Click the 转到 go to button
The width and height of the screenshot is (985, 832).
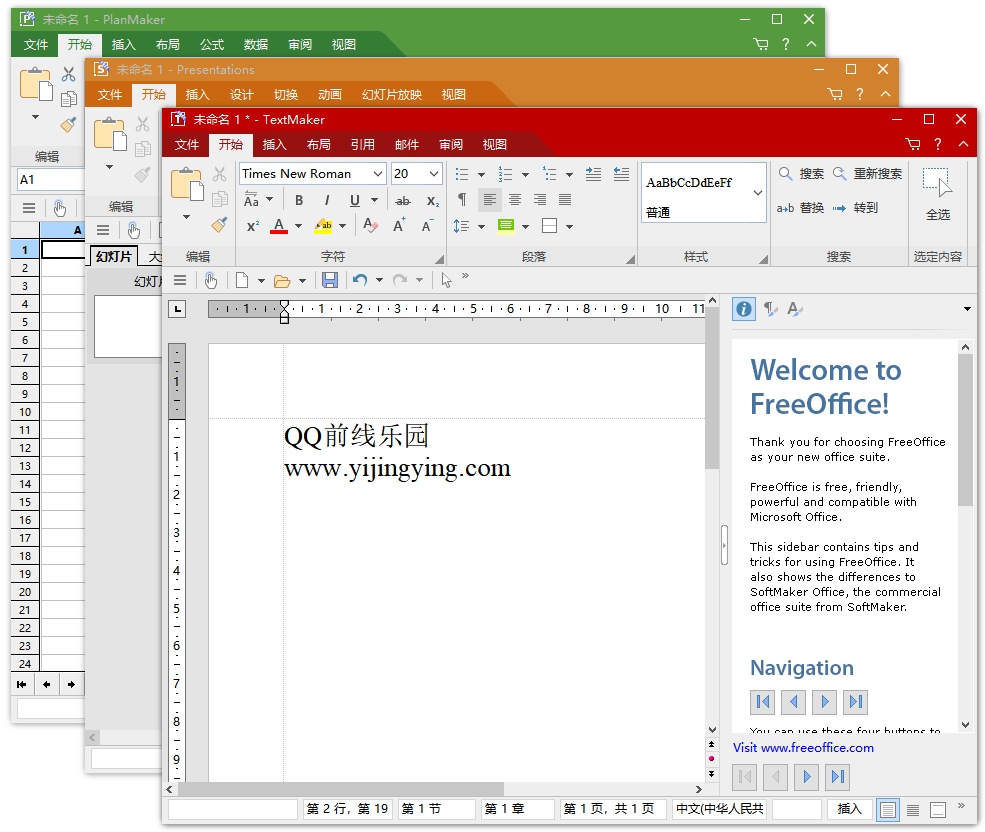(x=855, y=208)
